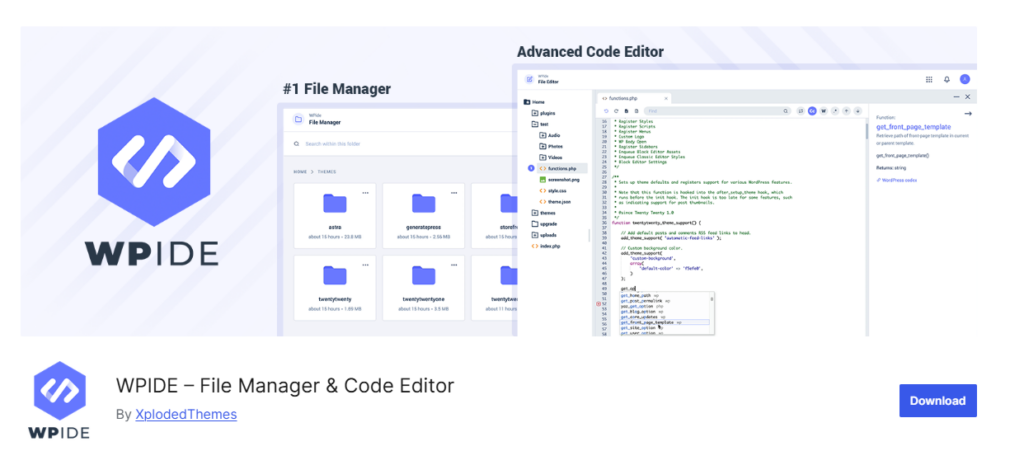Click the right arrow in the function panel

[x=968, y=114]
